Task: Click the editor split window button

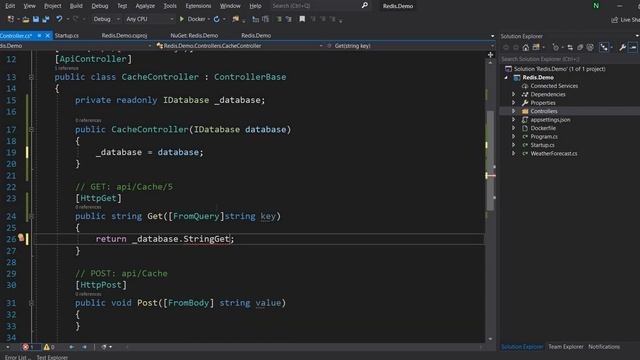Action: (x=490, y=54)
